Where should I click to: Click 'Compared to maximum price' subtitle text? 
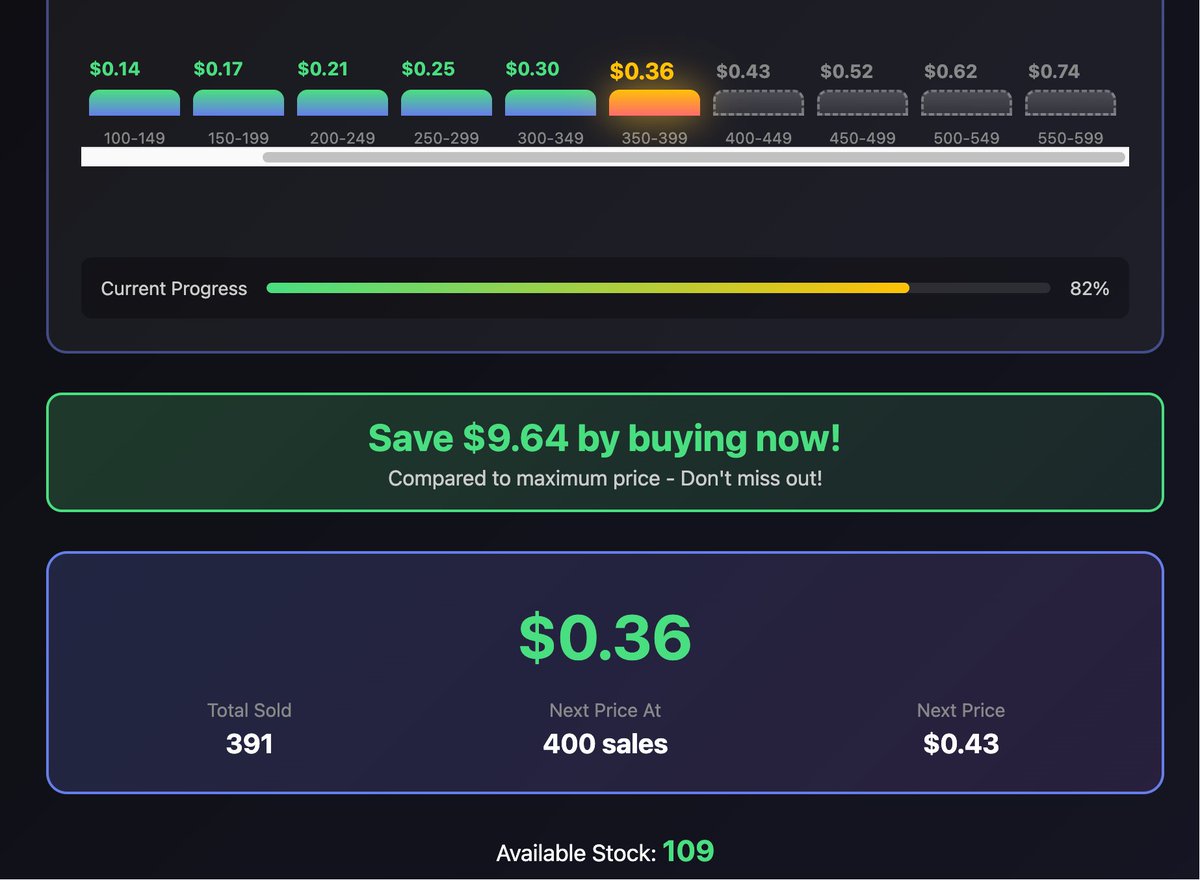click(x=605, y=479)
